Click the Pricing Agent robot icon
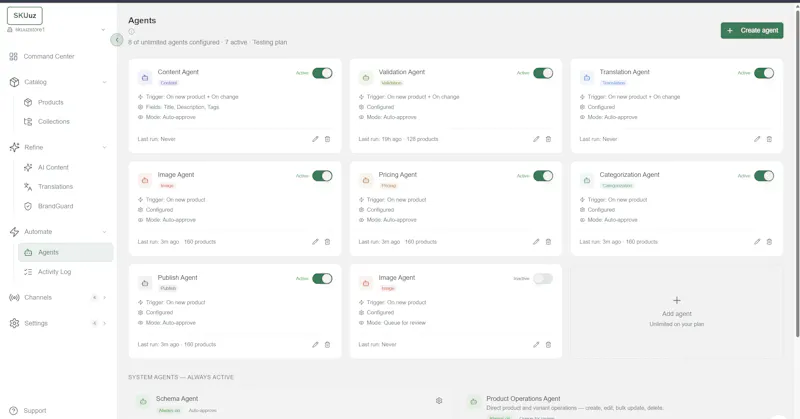Screen dimensions: 800x419 [366, 180]
